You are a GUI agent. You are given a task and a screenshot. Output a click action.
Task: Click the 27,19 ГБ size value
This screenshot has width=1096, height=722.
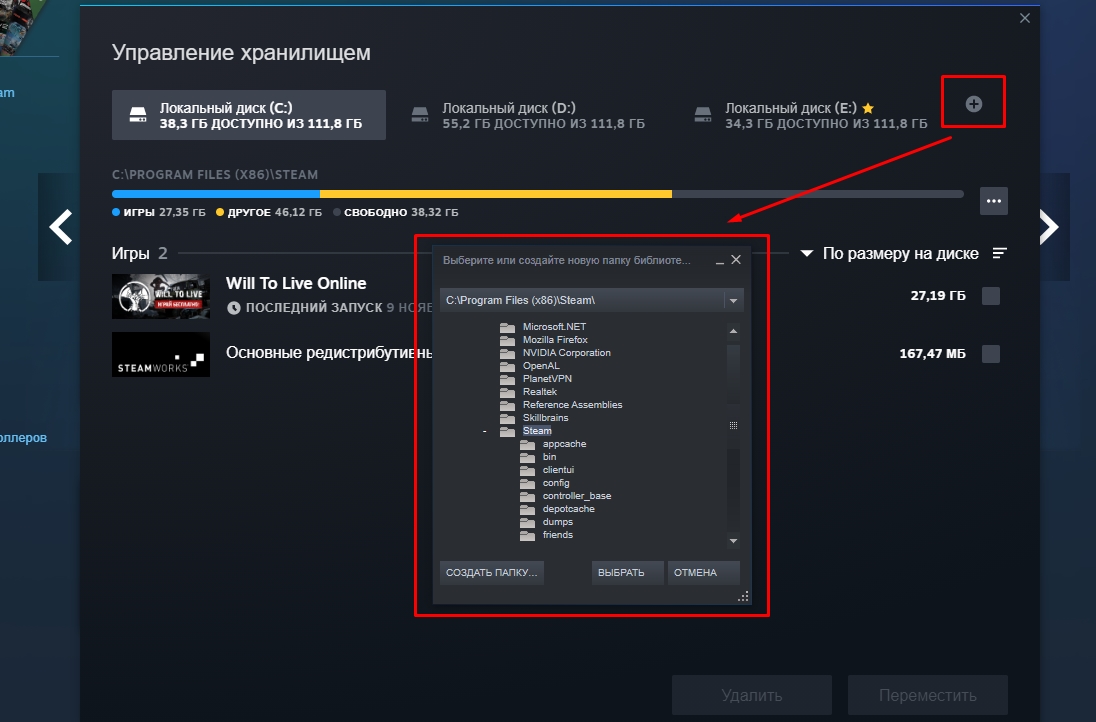938,296
